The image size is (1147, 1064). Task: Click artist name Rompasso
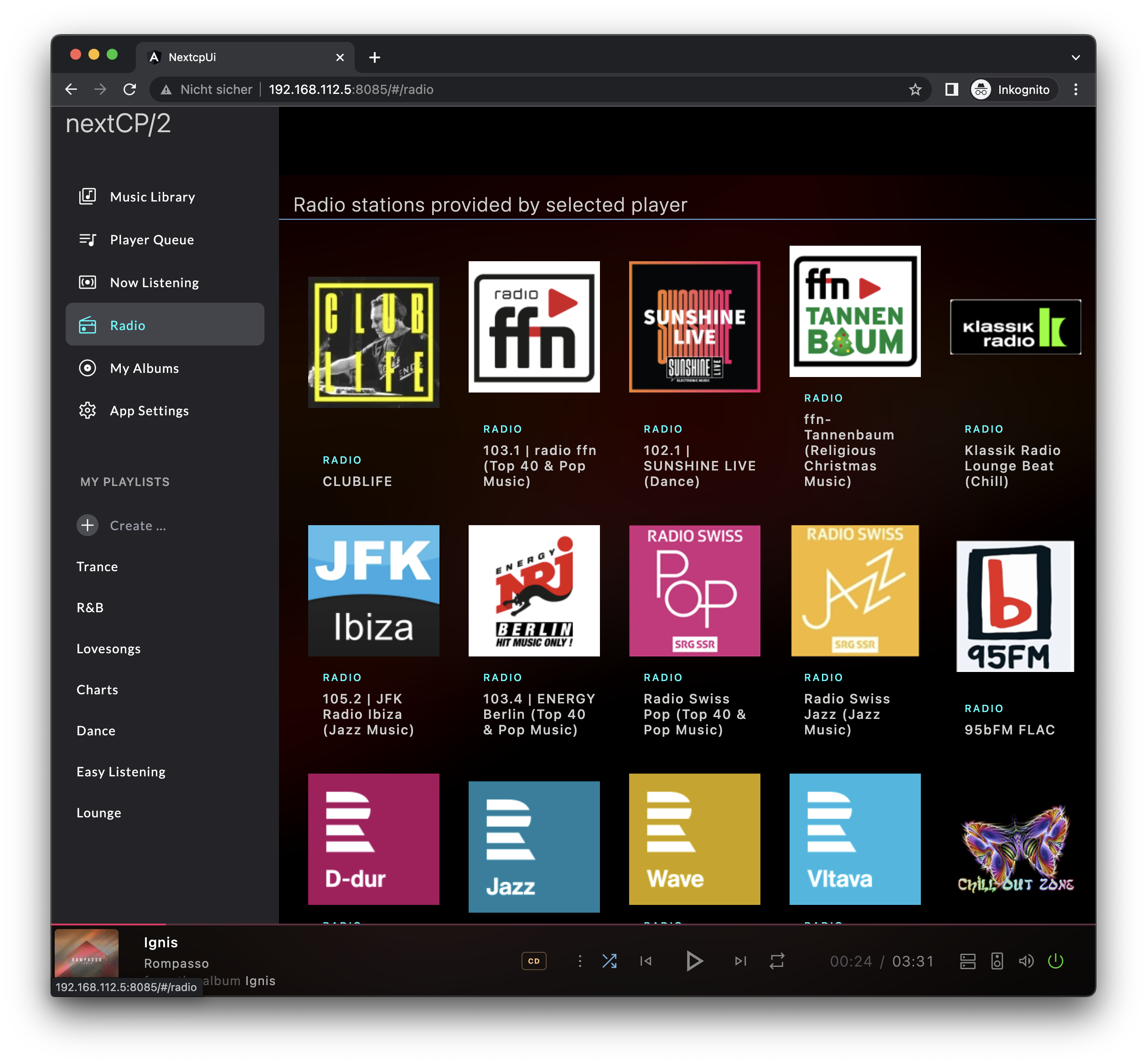[176, 963]
